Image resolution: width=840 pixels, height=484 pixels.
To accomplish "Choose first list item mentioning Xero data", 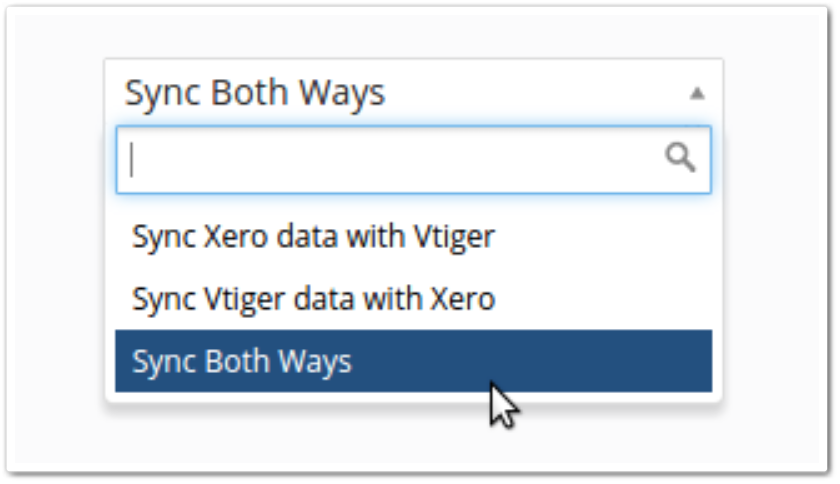I will 313,238.
